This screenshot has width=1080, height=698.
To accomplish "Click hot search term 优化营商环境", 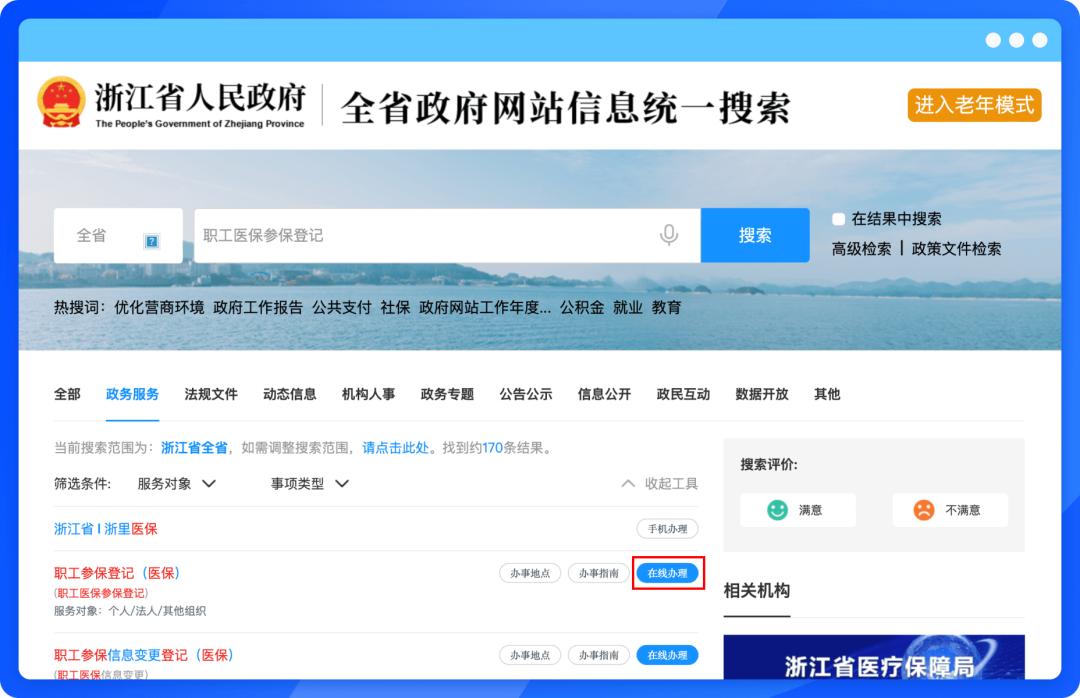I will click(x=159, y=307).
